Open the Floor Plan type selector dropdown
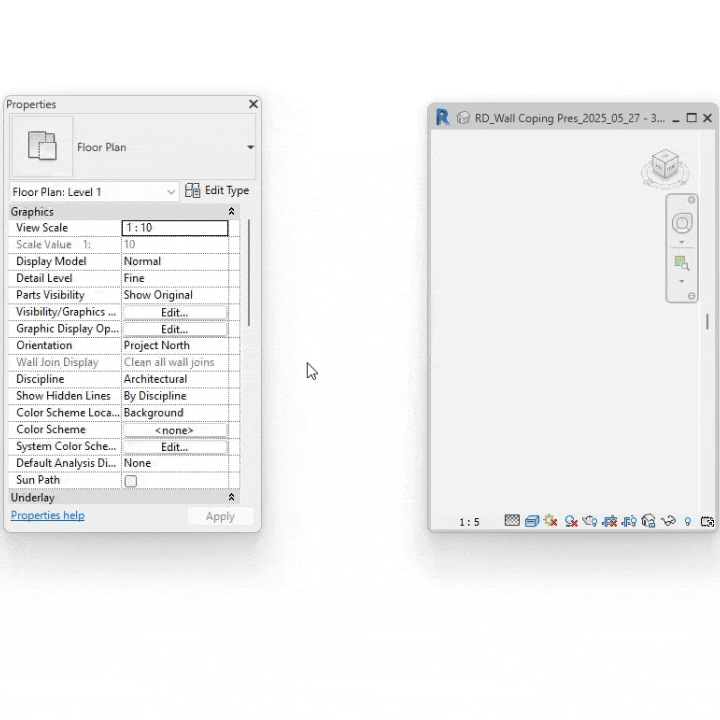 pos(250,147)
